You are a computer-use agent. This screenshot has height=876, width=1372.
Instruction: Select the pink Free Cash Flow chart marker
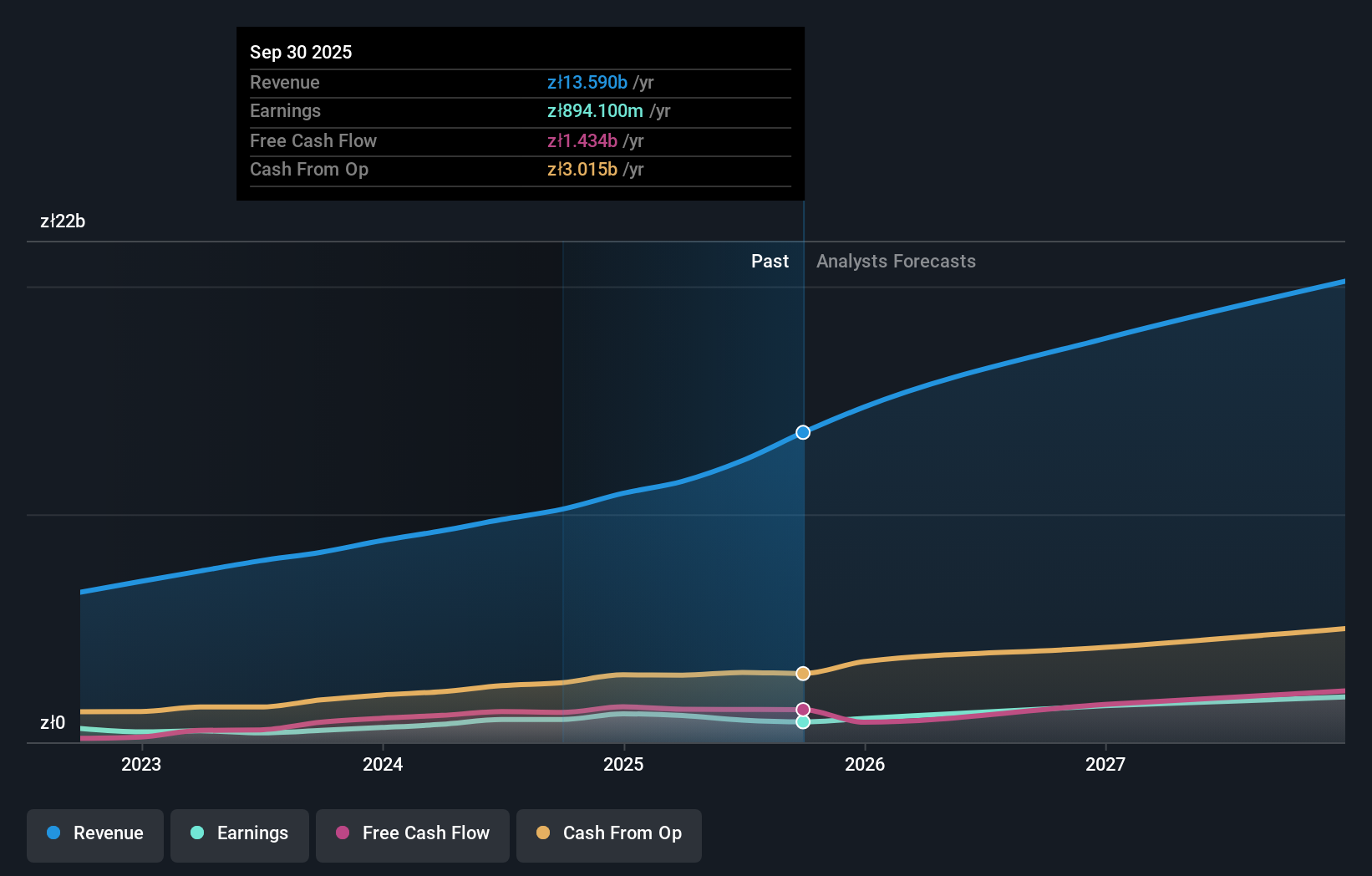(x=802, y=708)
